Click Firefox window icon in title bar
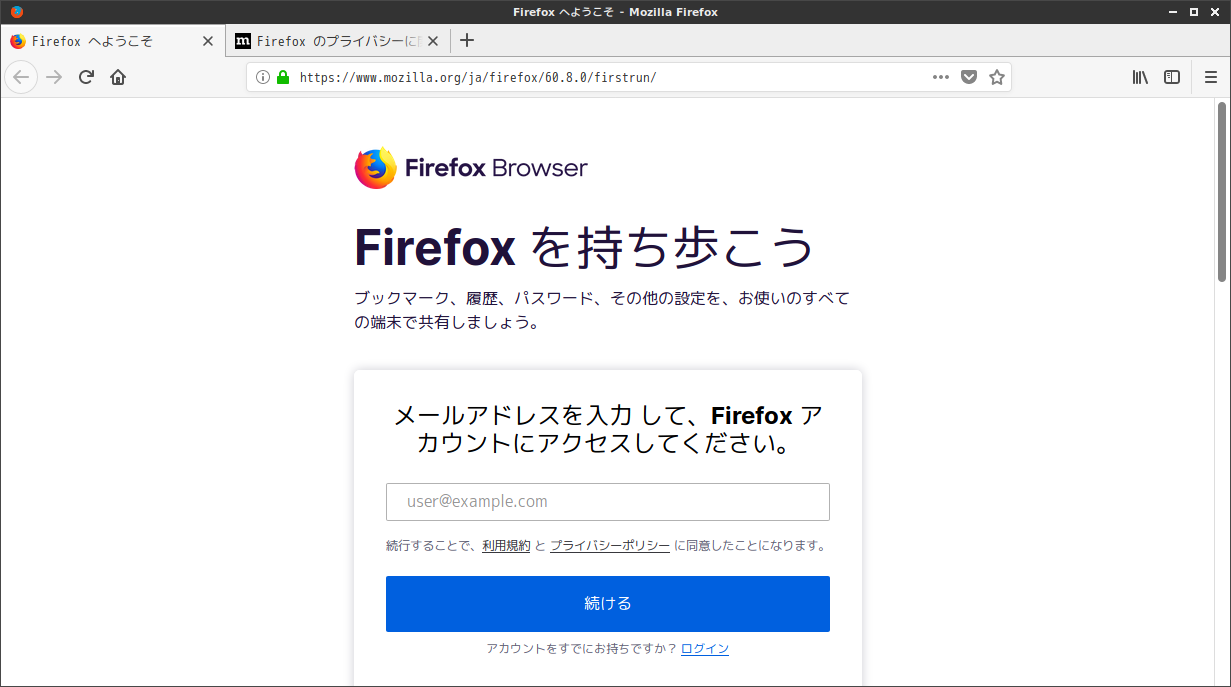The height and width of the screenshot is (687, 1231). tap(17, 12)
